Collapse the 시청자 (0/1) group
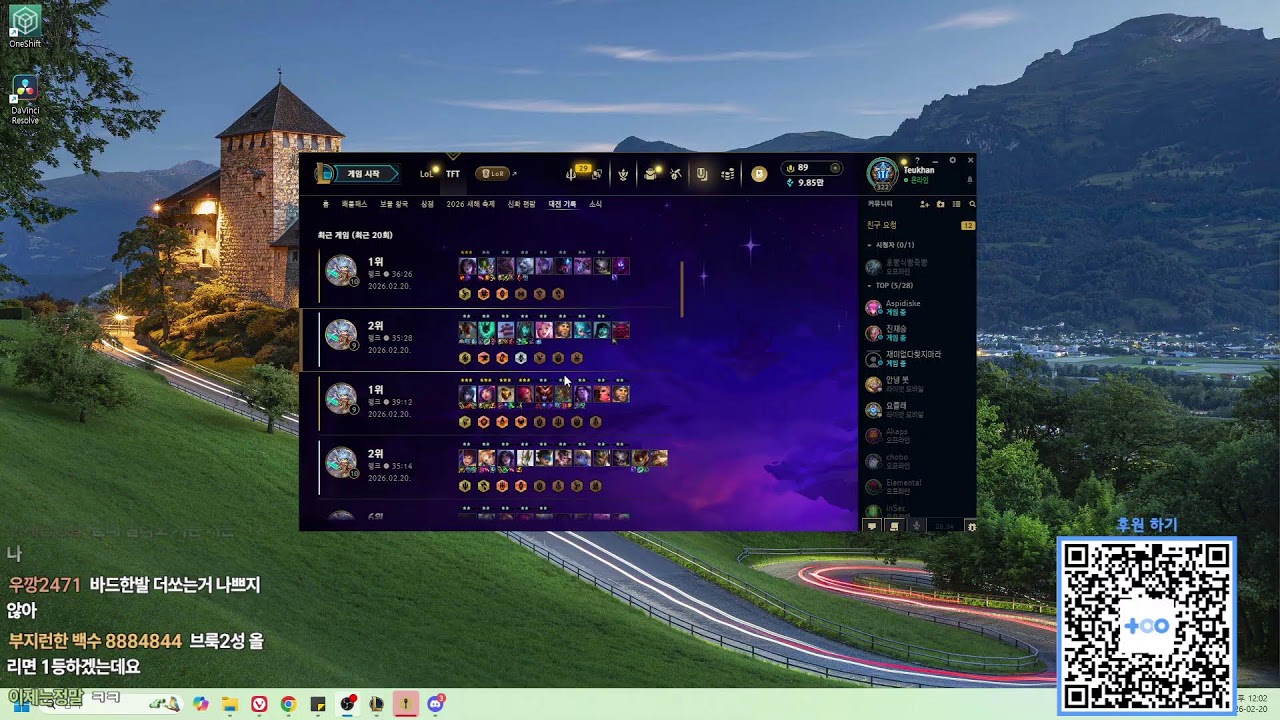The height and width of the screenshot is (720, 1280). pos(891,245)
